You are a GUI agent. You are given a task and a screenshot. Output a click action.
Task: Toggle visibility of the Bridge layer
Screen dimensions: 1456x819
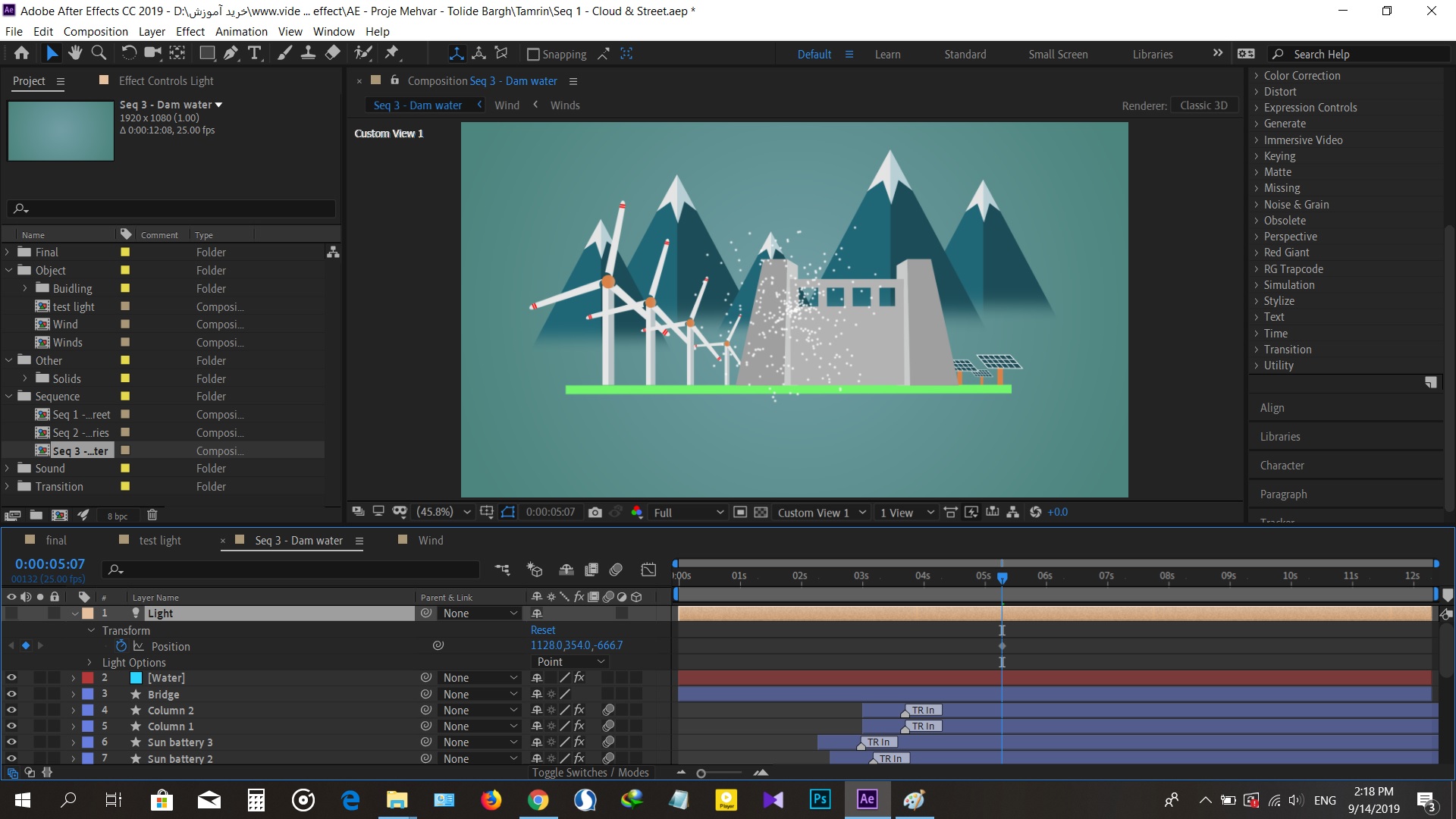pyautogui.click(x=11, y=694)
